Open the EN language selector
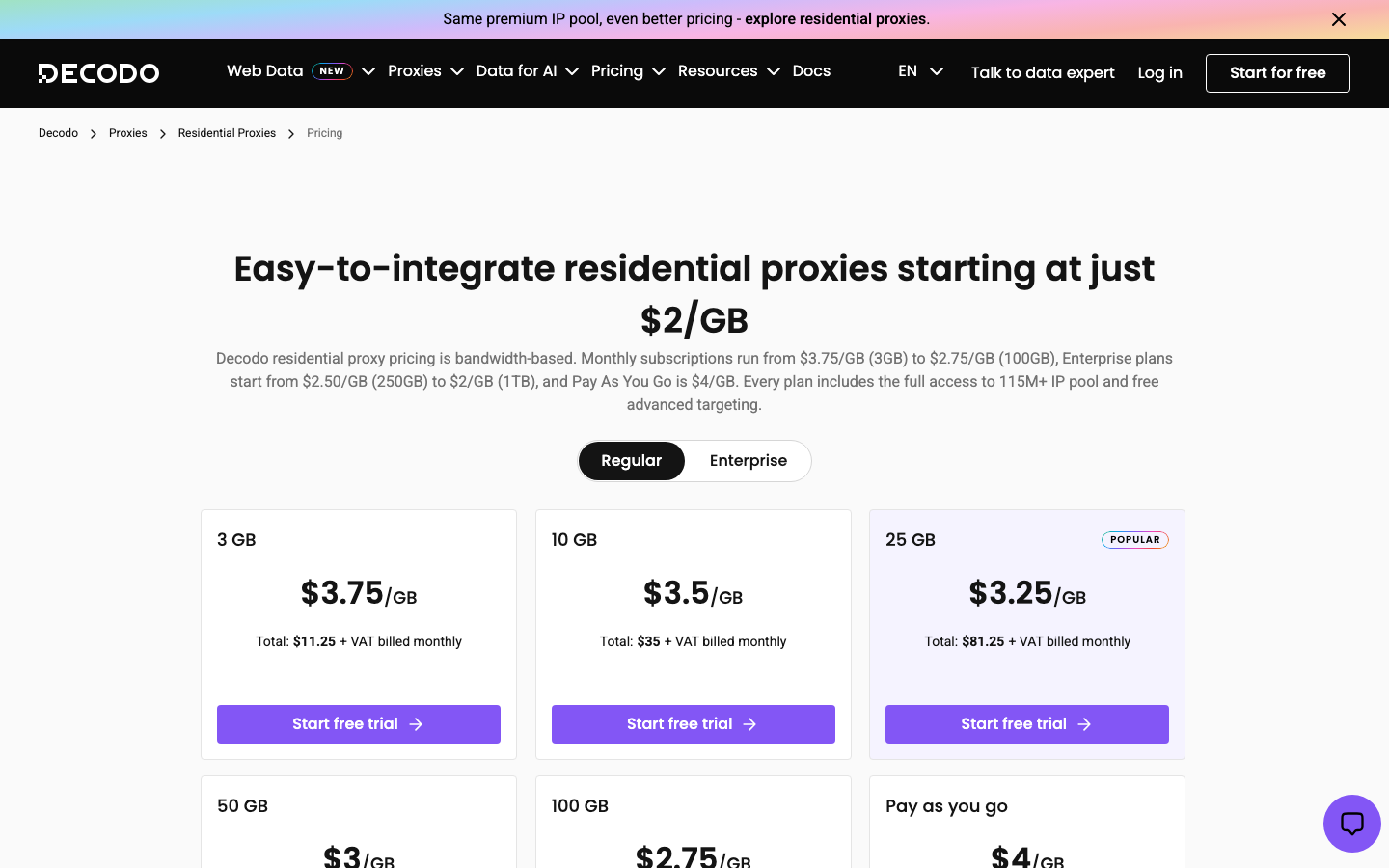Screen dimensions: 1389x868 click(x=920, y=71)
